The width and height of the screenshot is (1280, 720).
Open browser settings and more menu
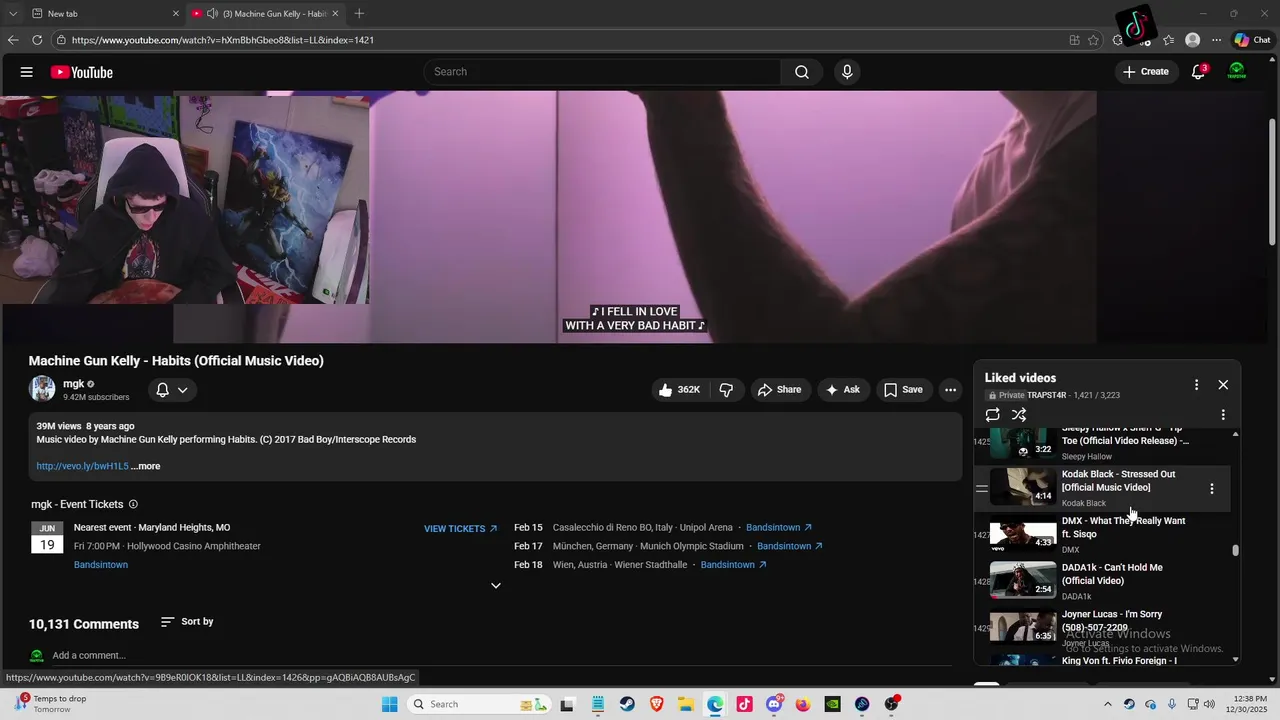pos(1216,40)
